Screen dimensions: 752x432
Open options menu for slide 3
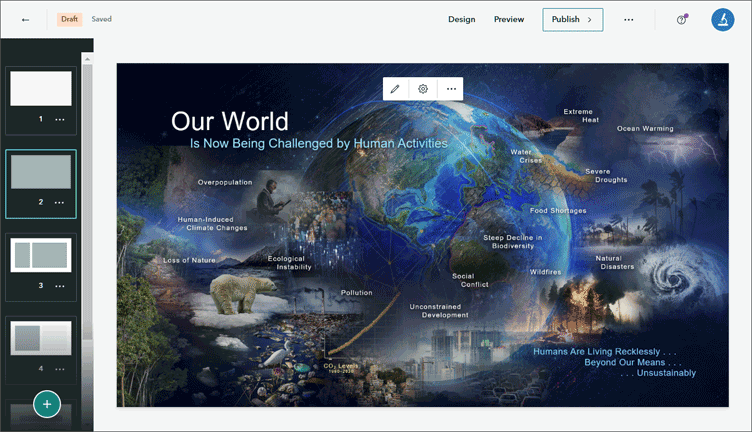59,286
